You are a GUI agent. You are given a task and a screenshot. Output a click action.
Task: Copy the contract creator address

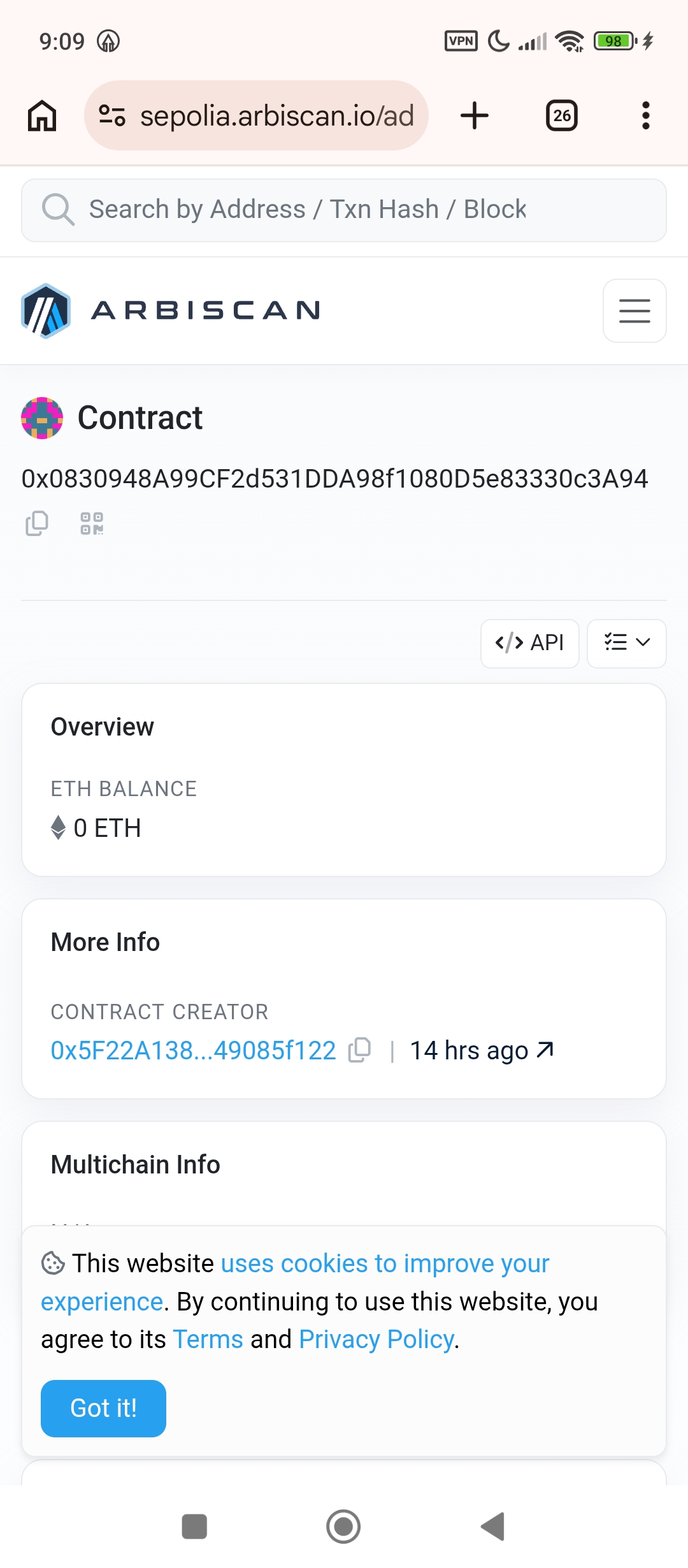360,1050
